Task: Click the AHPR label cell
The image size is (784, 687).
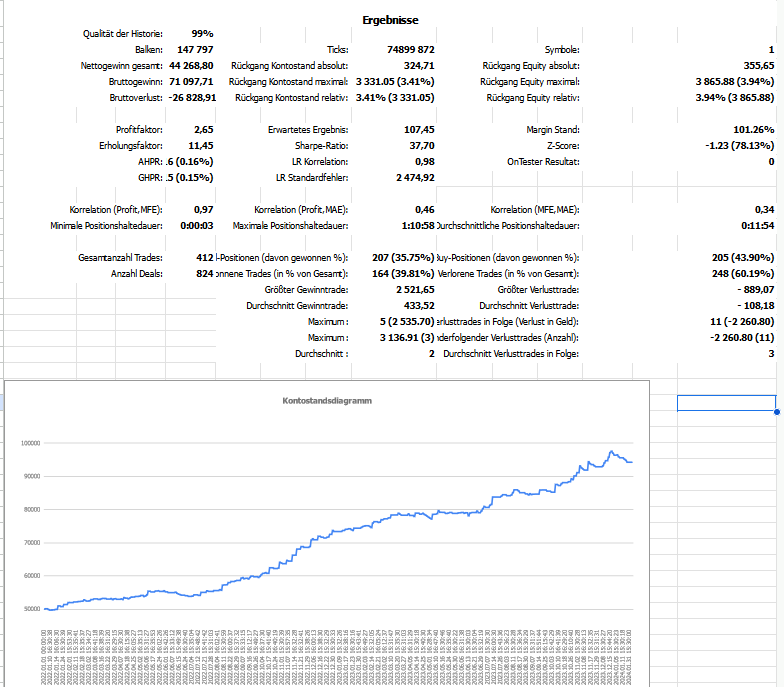Action: (x=150, y=162)
